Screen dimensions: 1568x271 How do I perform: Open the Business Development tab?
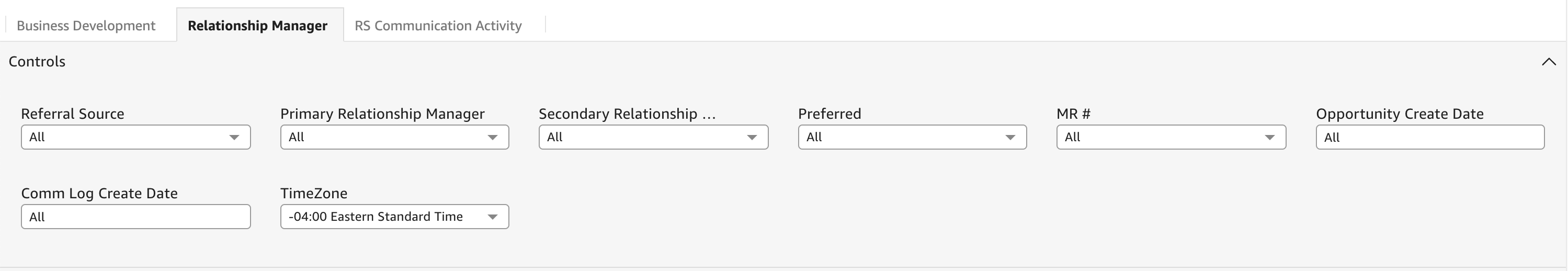click(86, 26)
